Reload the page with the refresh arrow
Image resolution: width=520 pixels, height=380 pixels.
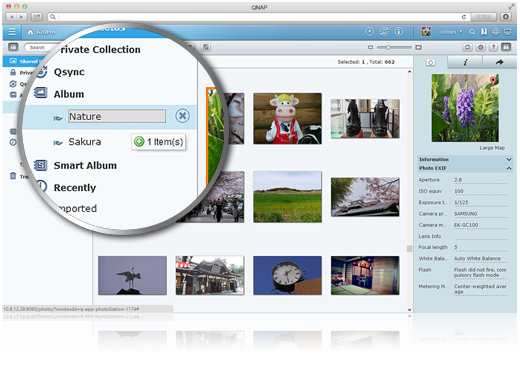pos(463,17)
